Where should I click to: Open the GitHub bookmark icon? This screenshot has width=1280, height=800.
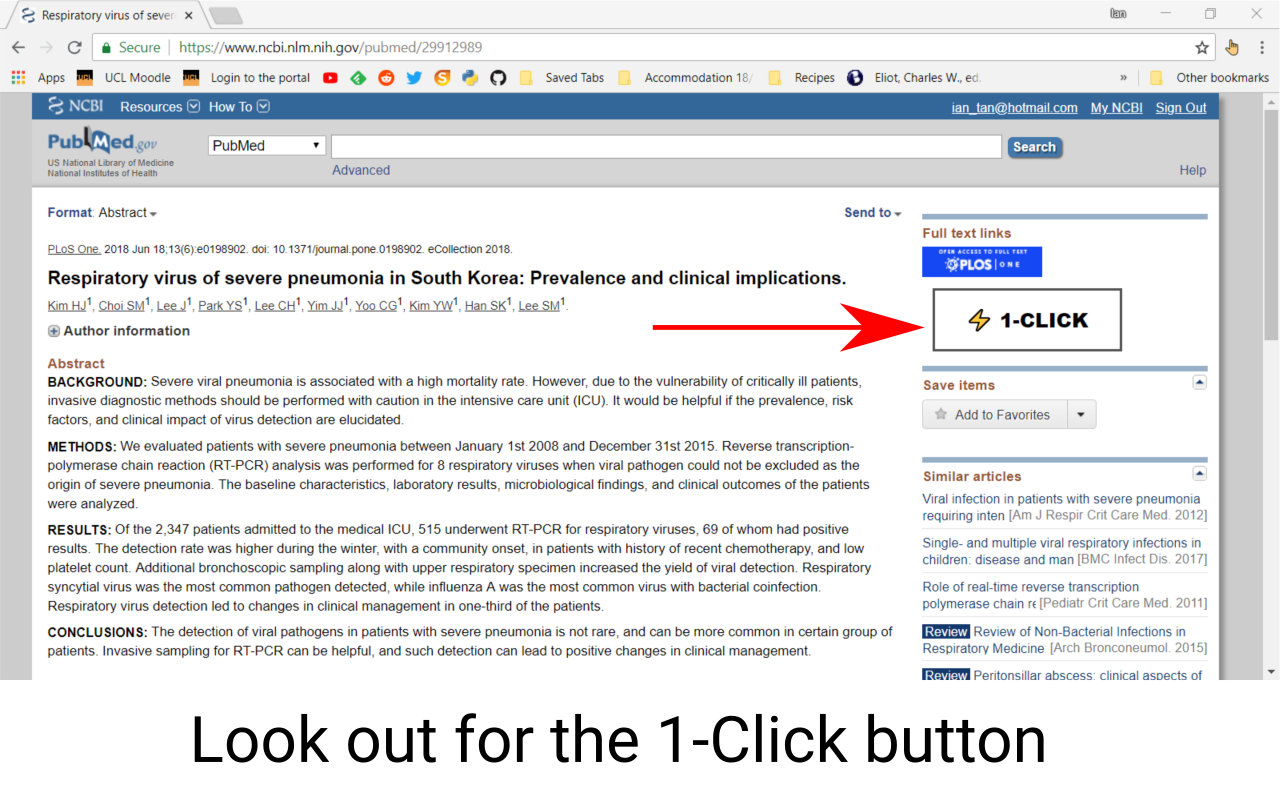tap(498, 78)
